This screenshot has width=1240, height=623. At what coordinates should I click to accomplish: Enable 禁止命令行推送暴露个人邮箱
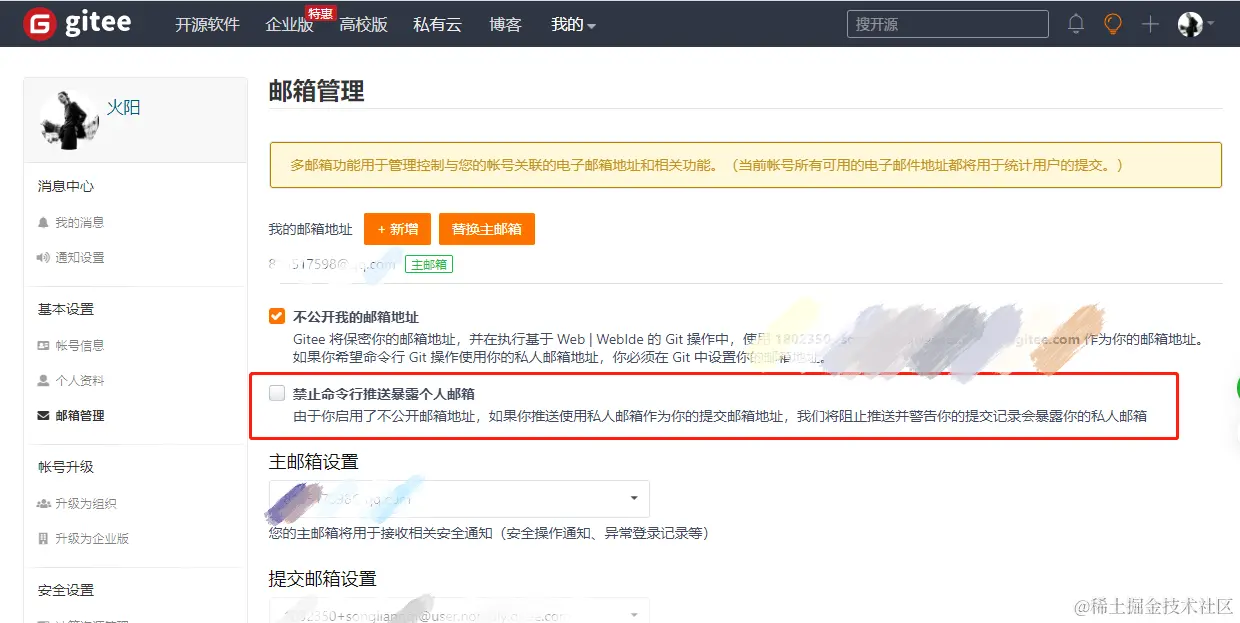coord(275,393)
